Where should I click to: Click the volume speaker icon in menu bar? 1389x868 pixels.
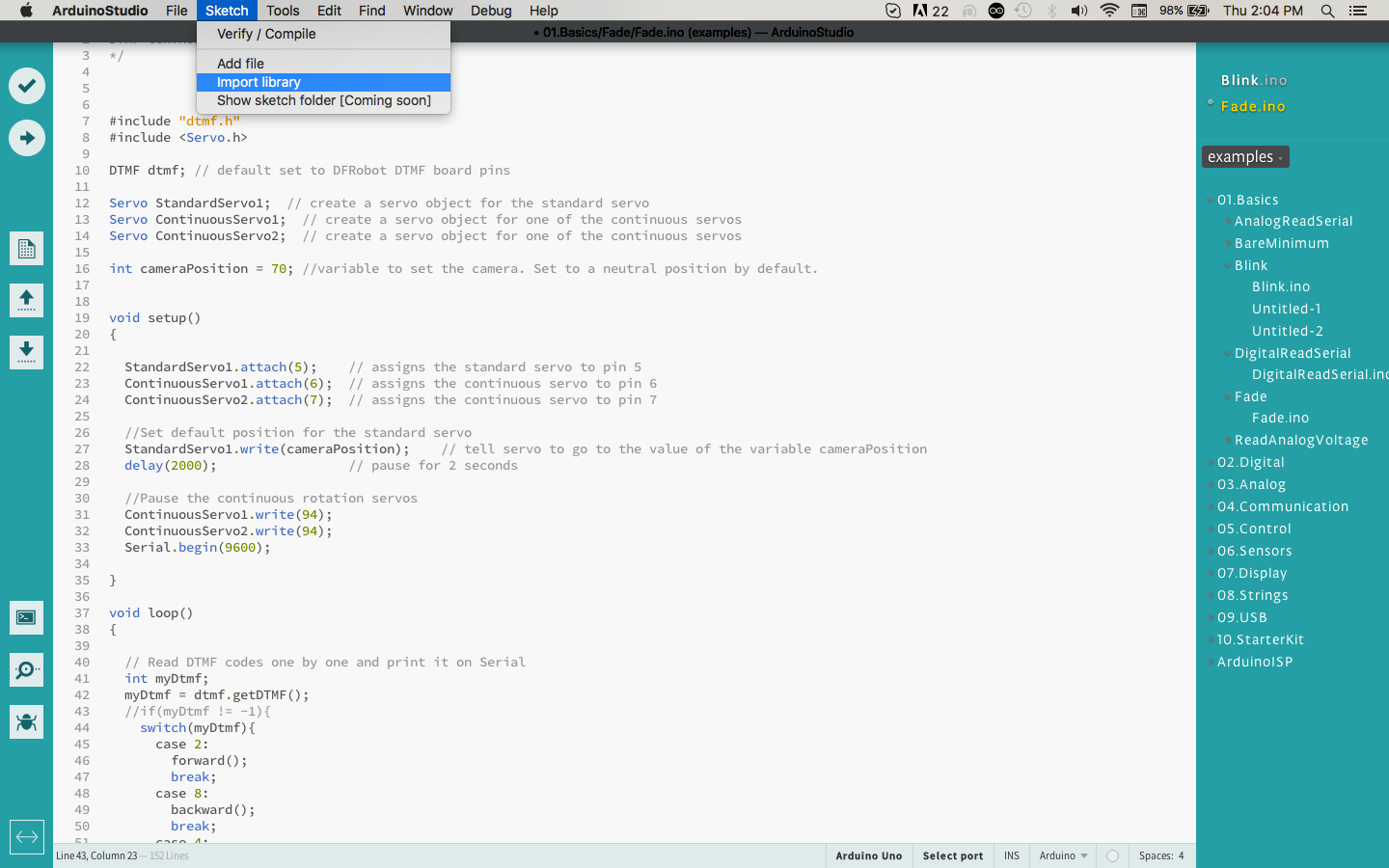(x=1079, y=11)
